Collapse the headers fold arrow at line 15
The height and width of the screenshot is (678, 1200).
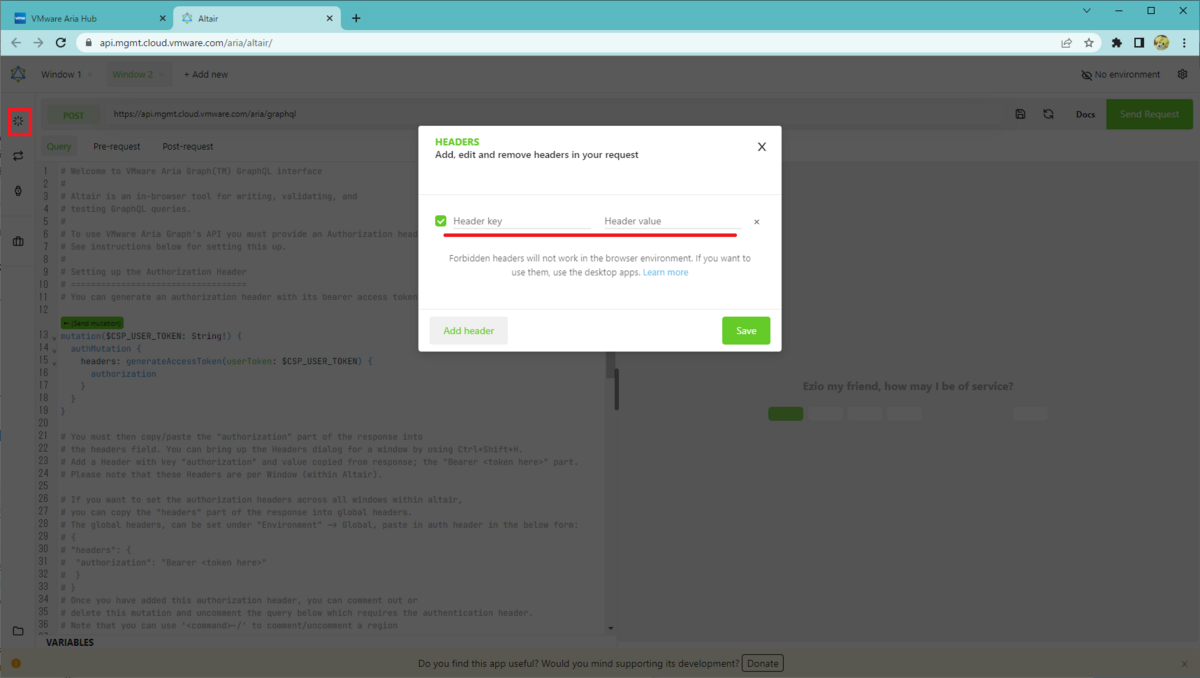[x=53, y=362]
